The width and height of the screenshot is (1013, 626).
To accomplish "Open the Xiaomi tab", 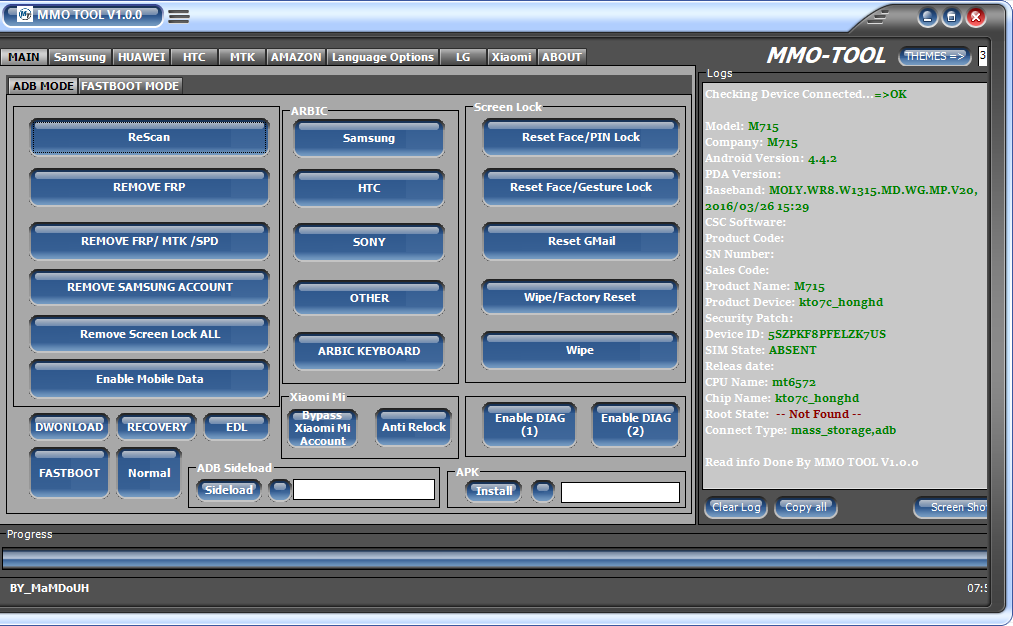I will [511, 57].
